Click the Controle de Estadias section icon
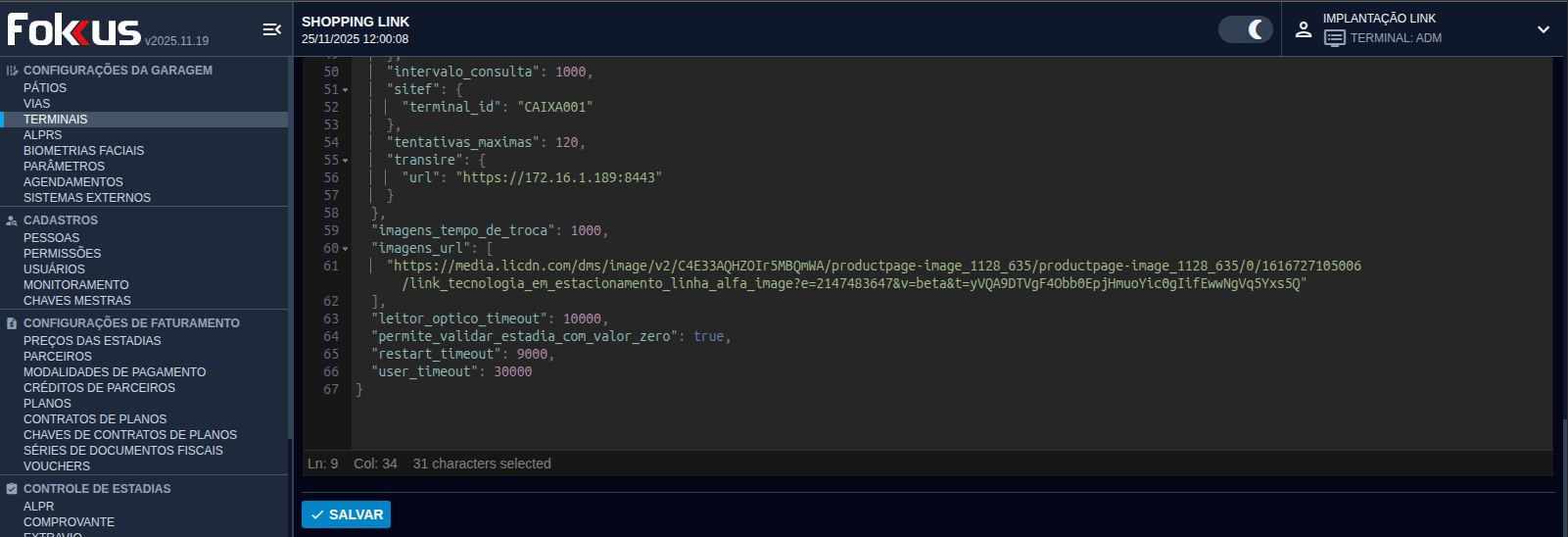Screen dimensions: 1568x537 tap(12, 489)
